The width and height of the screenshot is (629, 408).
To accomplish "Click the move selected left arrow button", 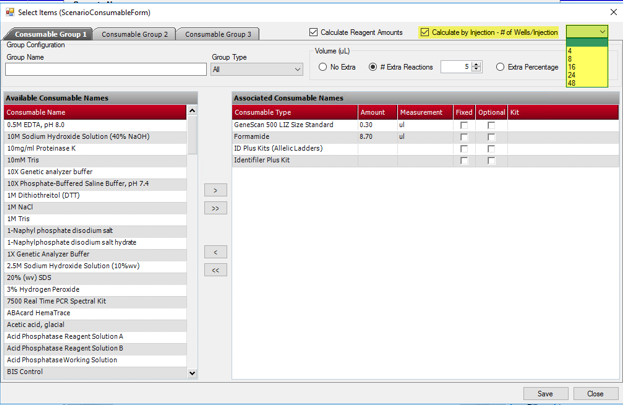I will click(x=215, y=252).
